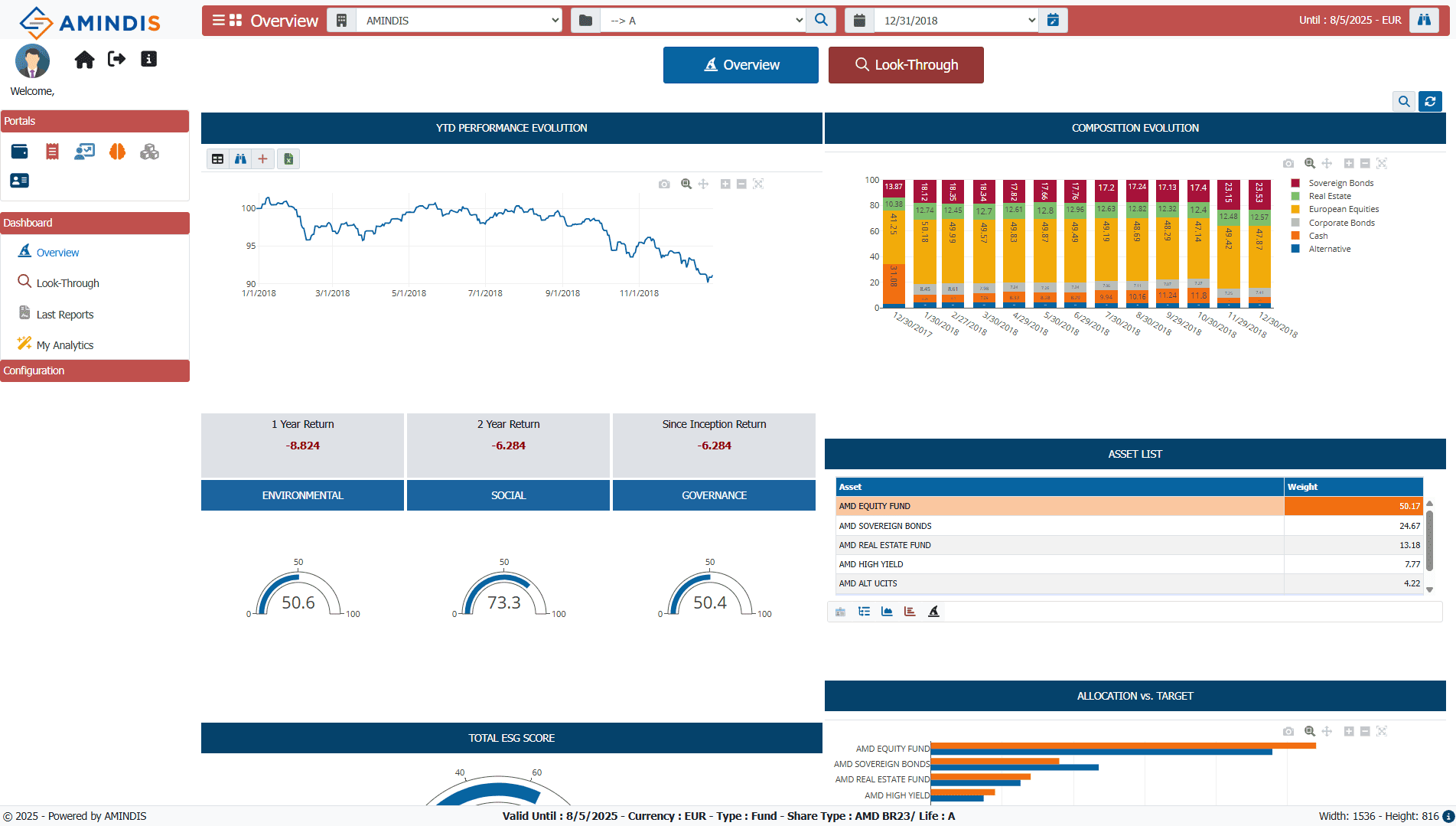Select pan tool on YTD Performance chart

pyautogui.click(x=703, y=184)
